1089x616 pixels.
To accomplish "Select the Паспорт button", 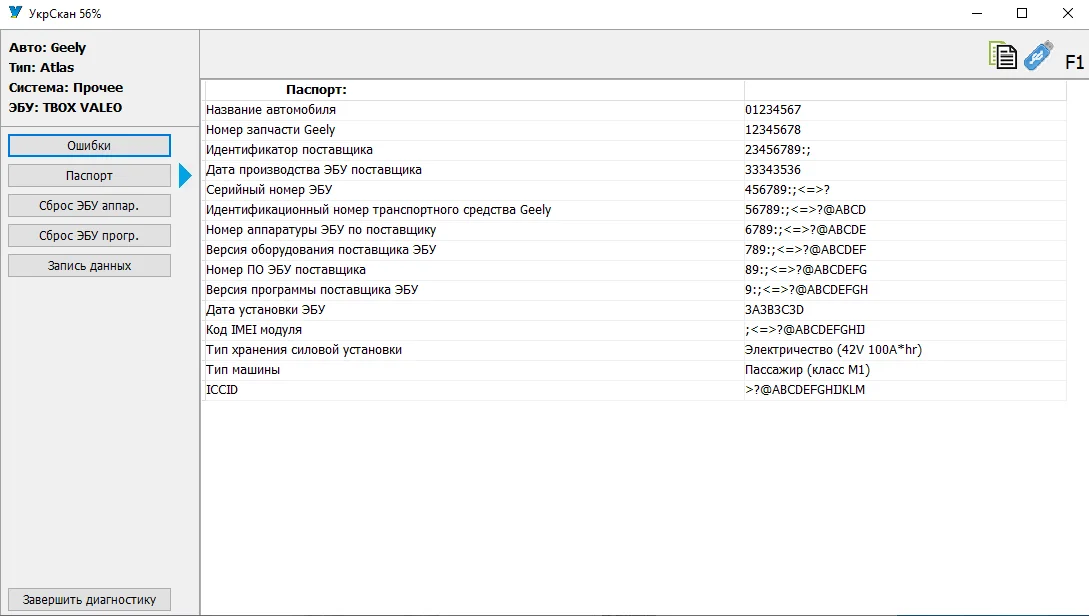I will 89,176.
